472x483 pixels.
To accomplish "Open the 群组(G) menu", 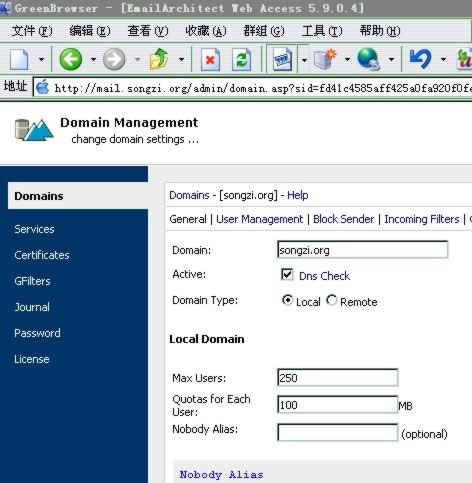I will tap(264, 31).
